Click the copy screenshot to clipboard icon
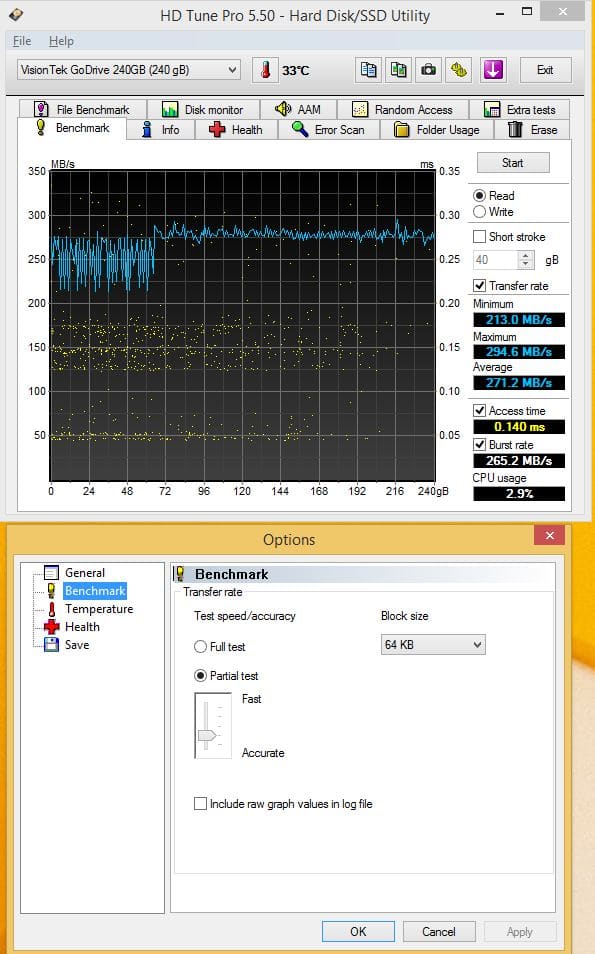 tap(398, 70)
